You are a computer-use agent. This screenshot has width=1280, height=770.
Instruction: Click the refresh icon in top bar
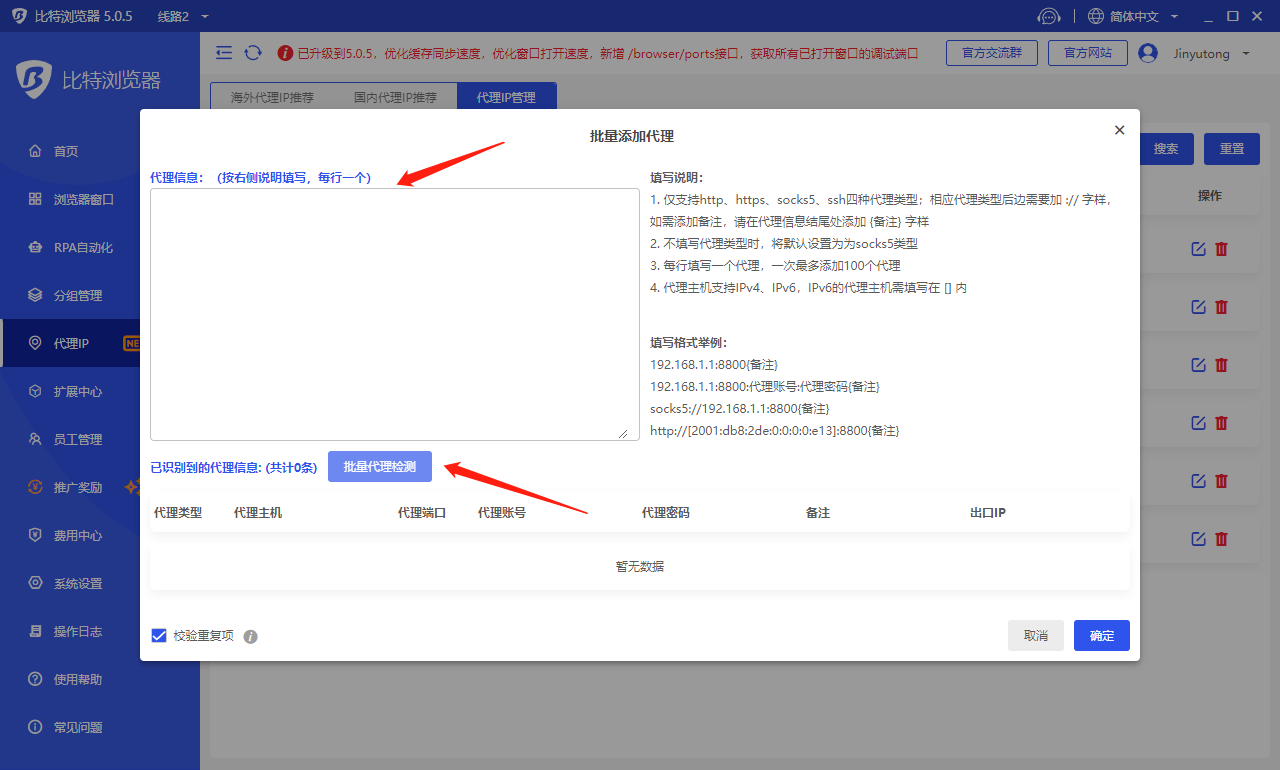click(x=253, y=53)
